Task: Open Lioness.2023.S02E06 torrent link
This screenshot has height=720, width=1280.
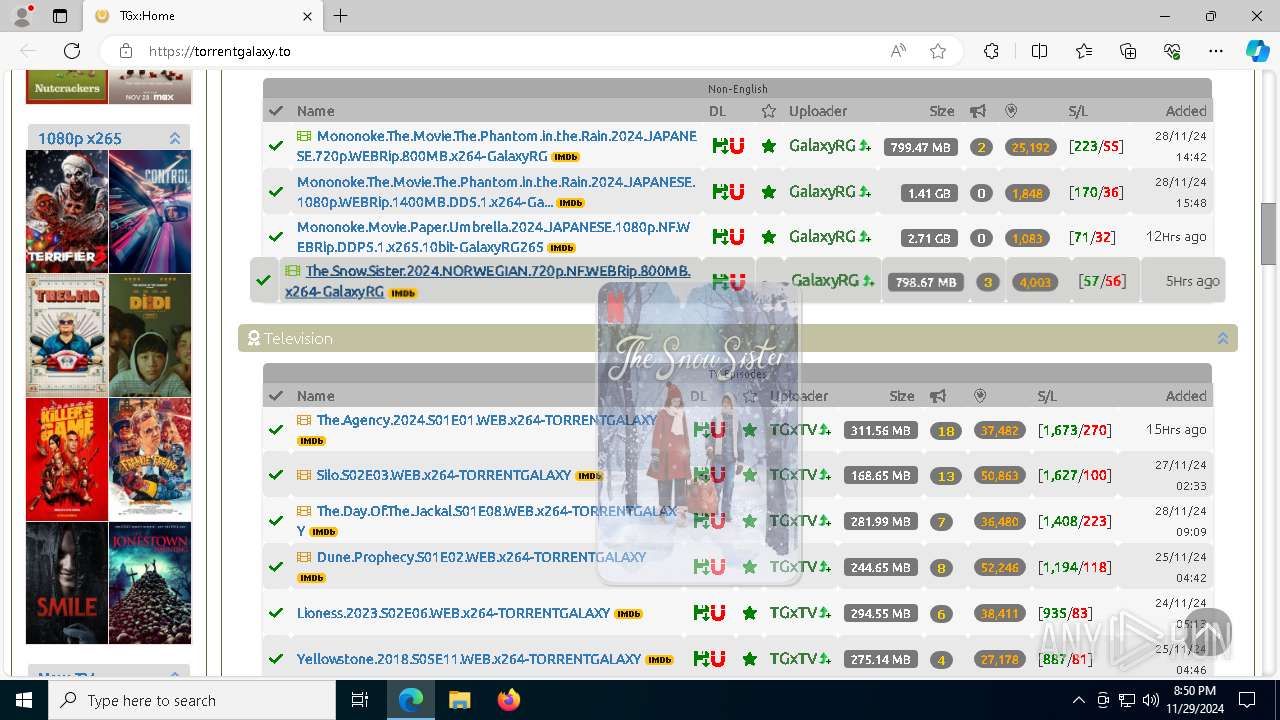Action: [453, 613]
